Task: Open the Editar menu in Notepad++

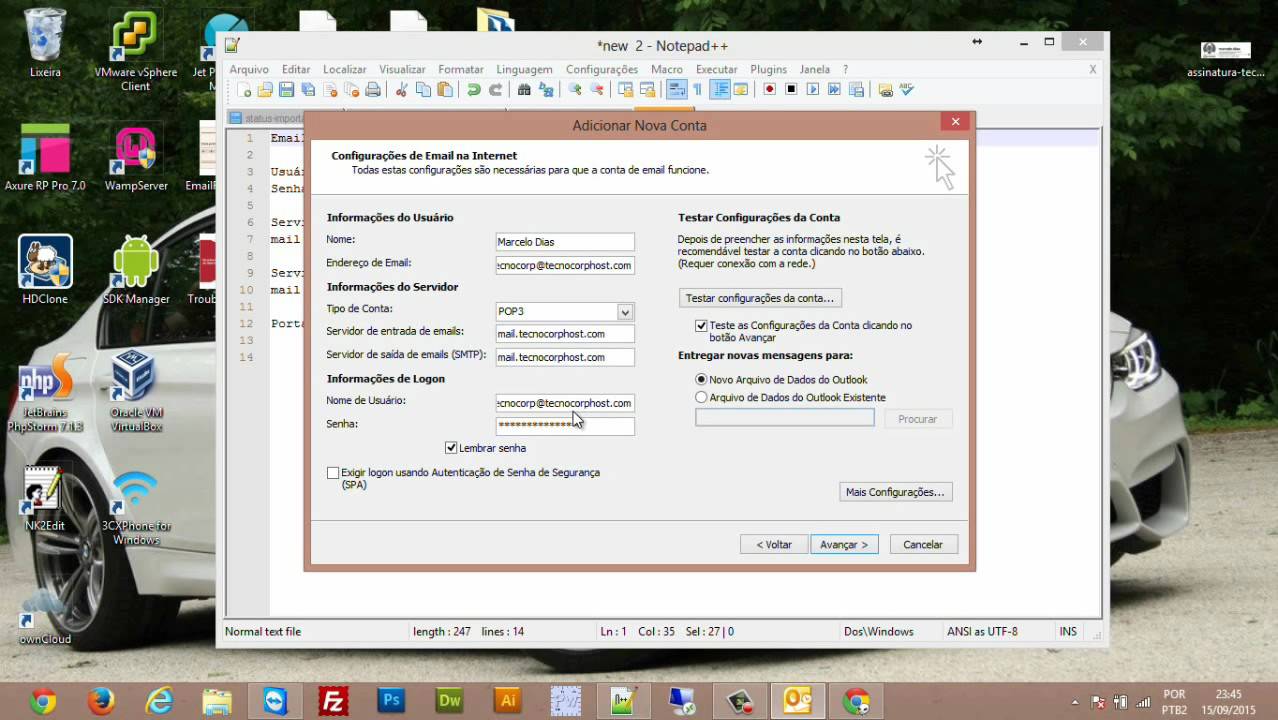Action: (296, 69)
